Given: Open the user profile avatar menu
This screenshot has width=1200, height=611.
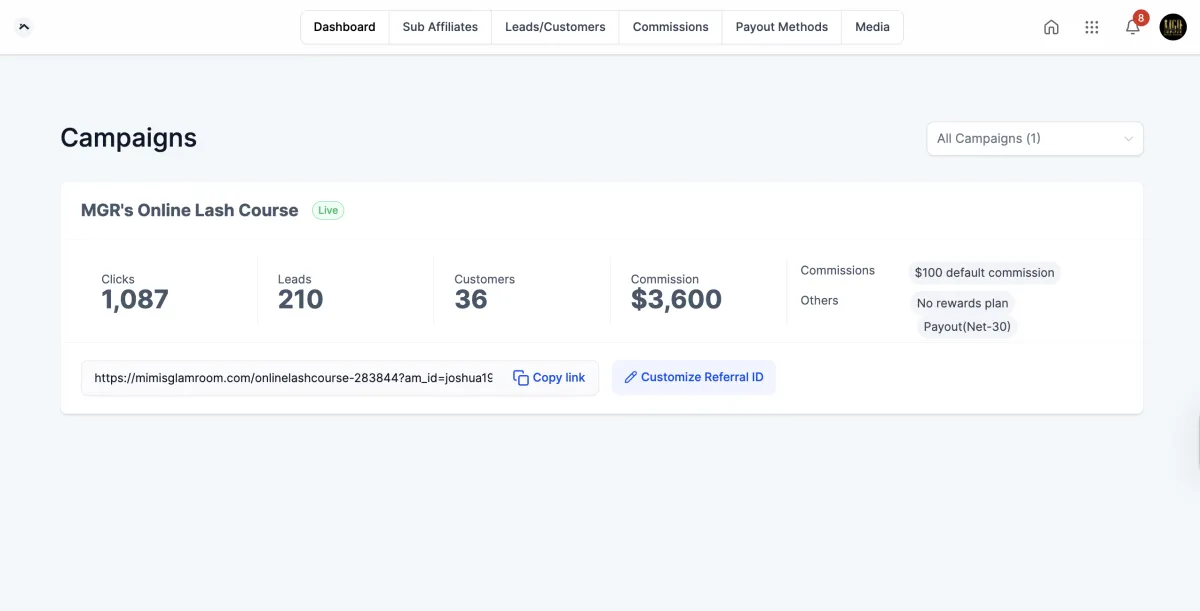Looking at the screenshot, I should [x=1173, y=27].
